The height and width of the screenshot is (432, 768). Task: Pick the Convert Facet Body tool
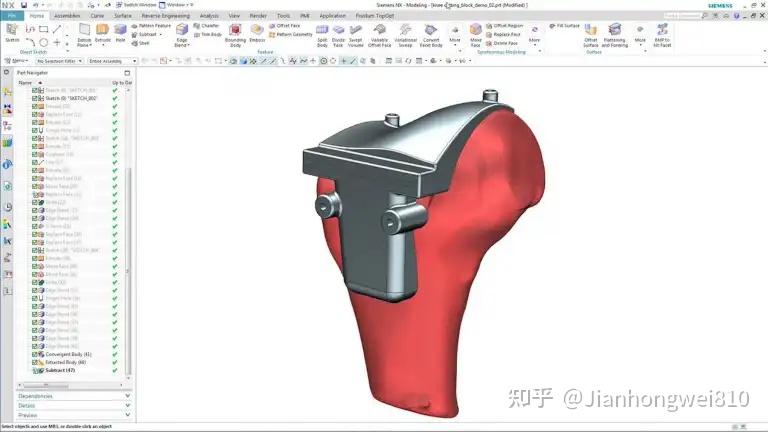pos(431,35)
